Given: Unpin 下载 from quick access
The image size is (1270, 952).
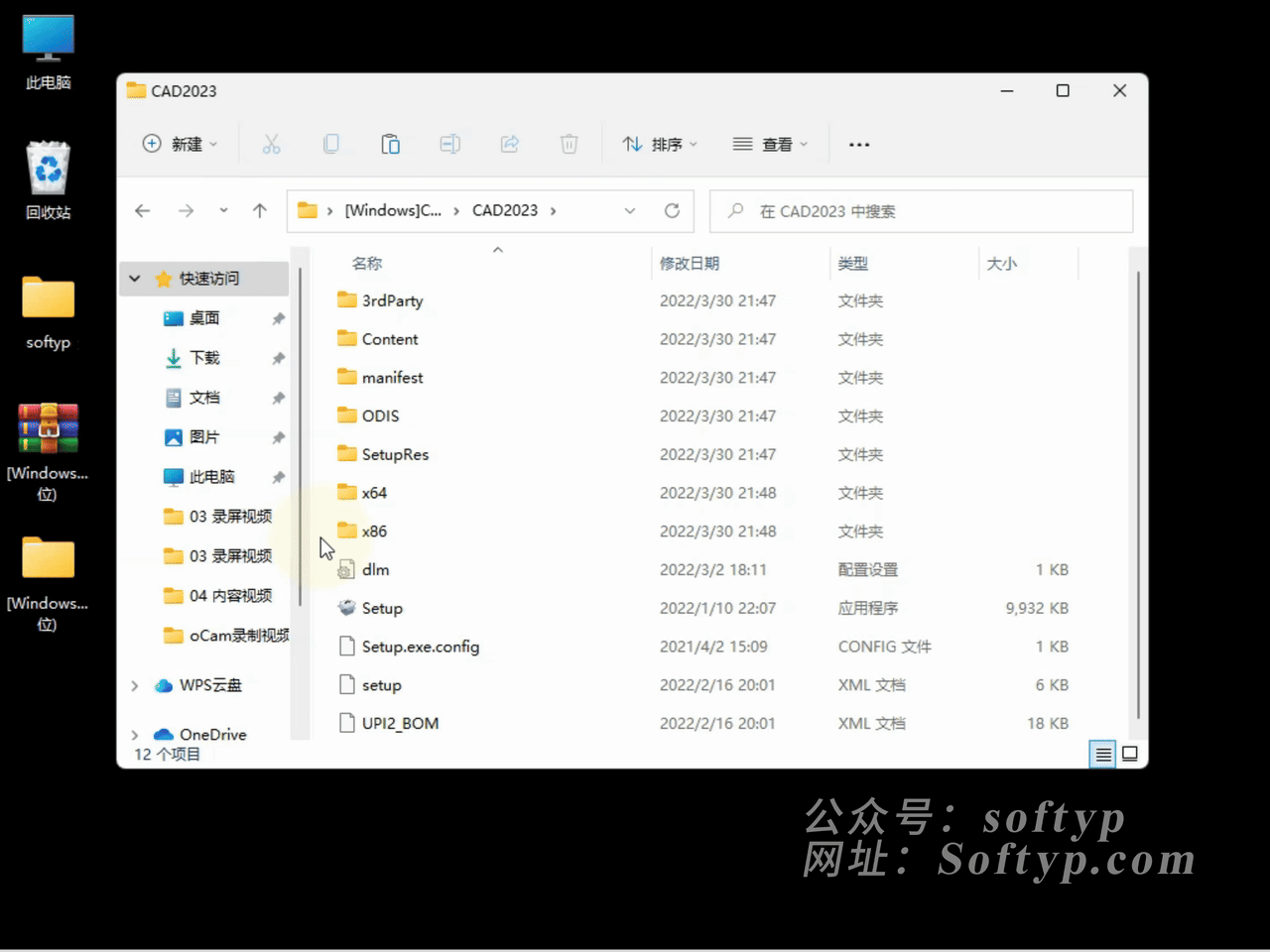Looking at the screenshot, I should (x=279, y=358).
